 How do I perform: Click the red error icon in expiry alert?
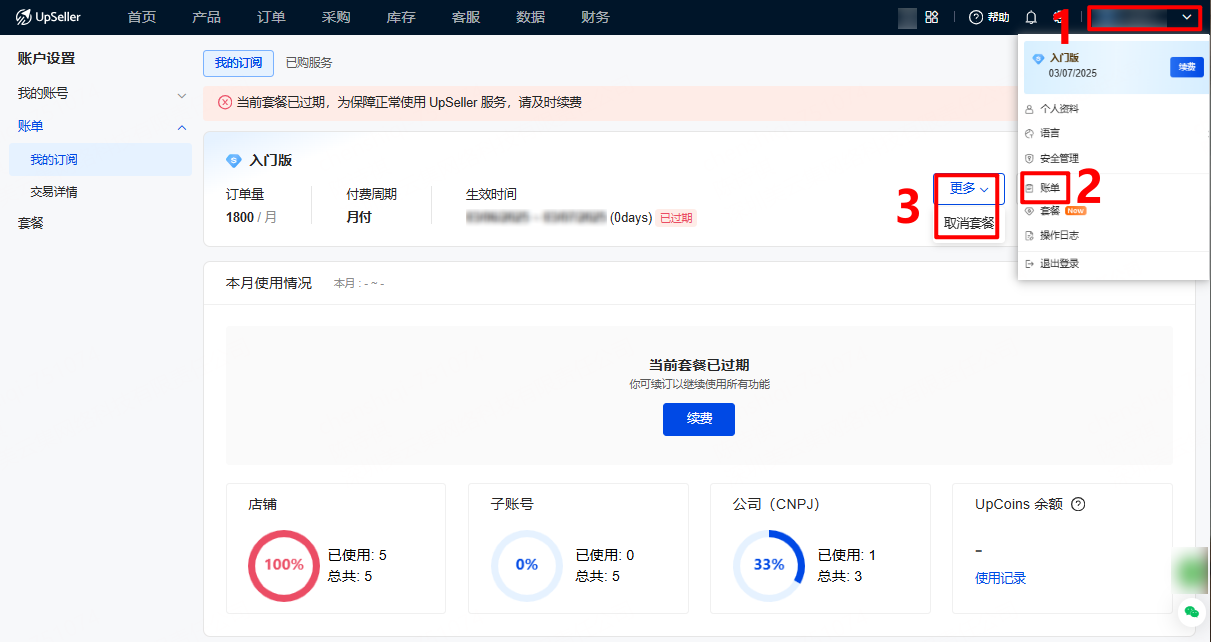[x=225, y=102]
